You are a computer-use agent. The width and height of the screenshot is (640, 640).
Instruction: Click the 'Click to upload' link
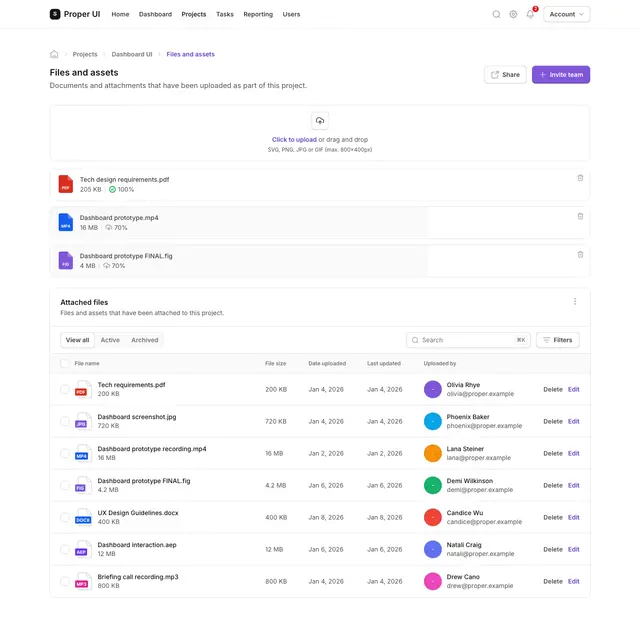(x=294, y=140)
